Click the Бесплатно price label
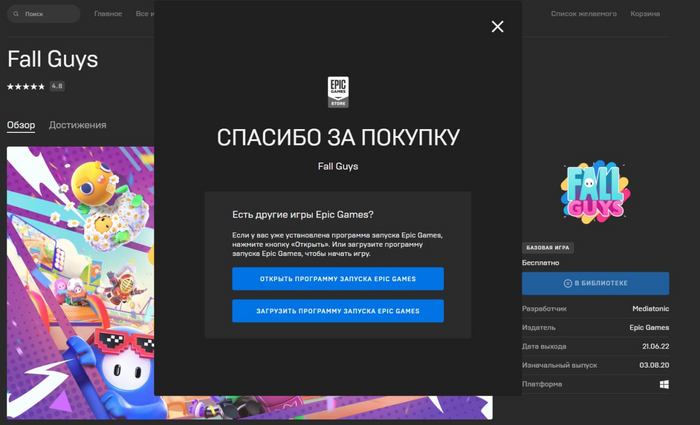700x425 pixels. pyautogui.click(x=541, y=262)
